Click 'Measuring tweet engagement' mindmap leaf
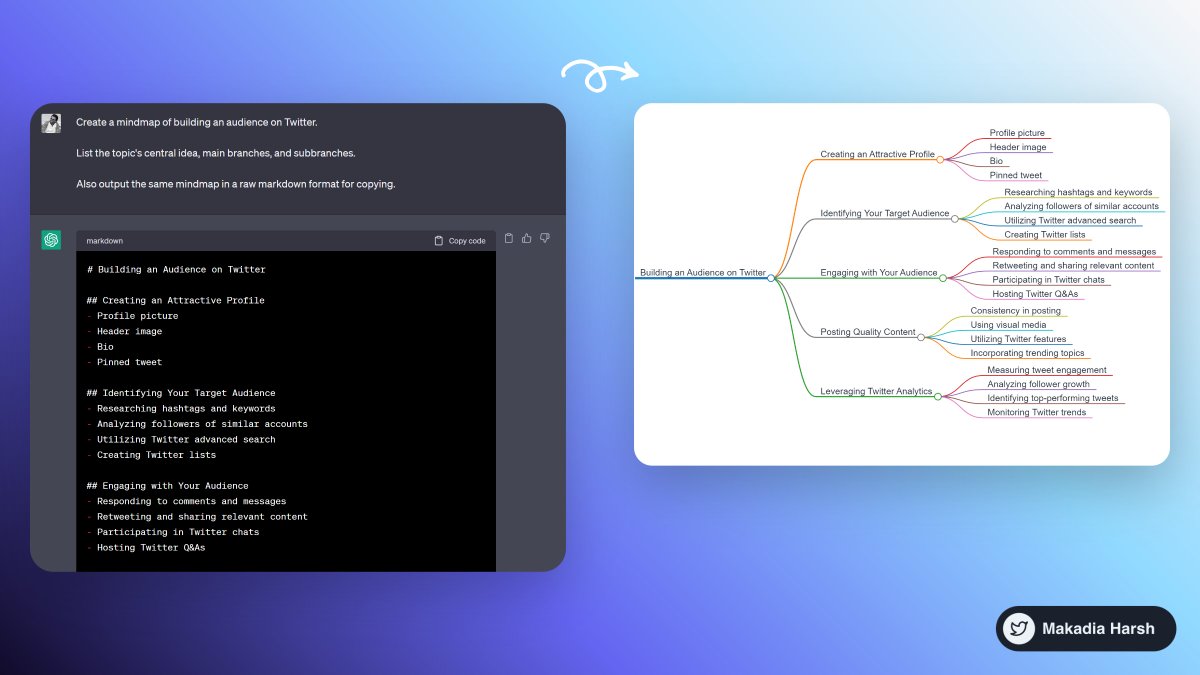 [x=1047, y=370]
